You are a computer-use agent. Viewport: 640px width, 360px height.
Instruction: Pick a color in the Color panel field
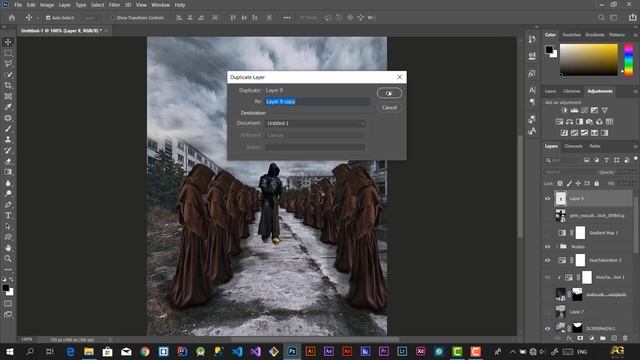(x=589, y=60)
